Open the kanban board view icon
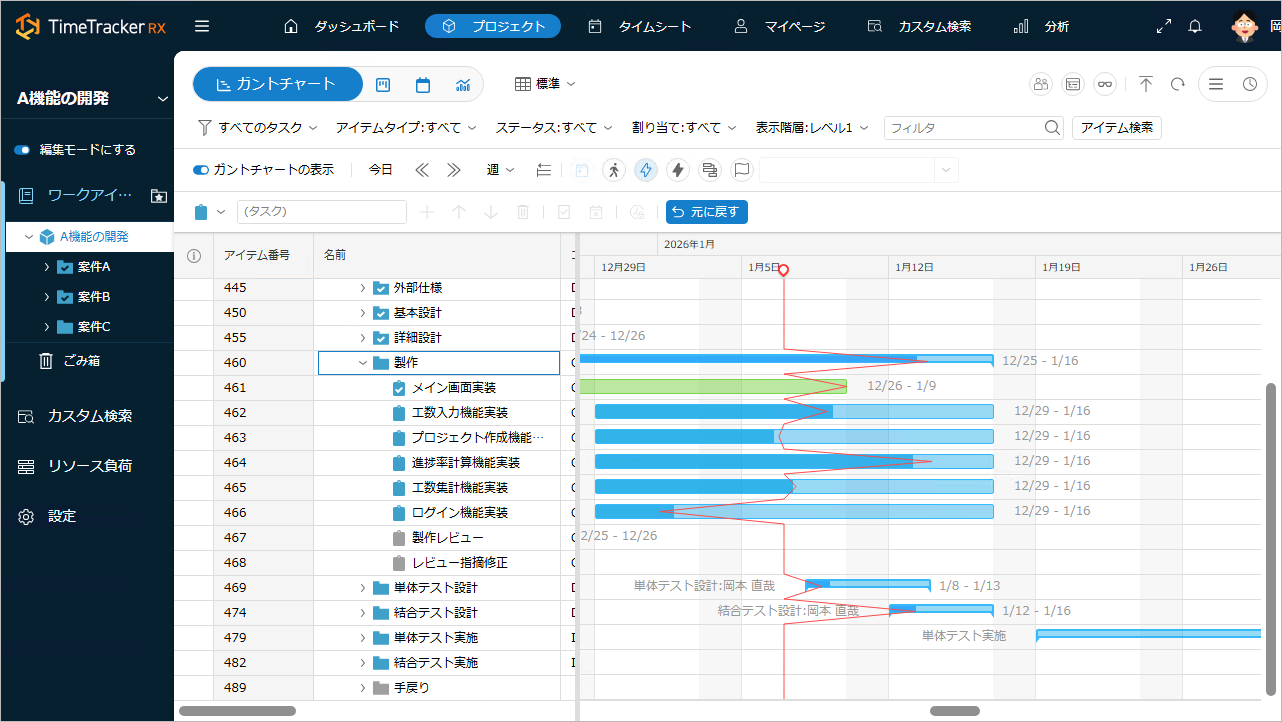 [383, 85]
